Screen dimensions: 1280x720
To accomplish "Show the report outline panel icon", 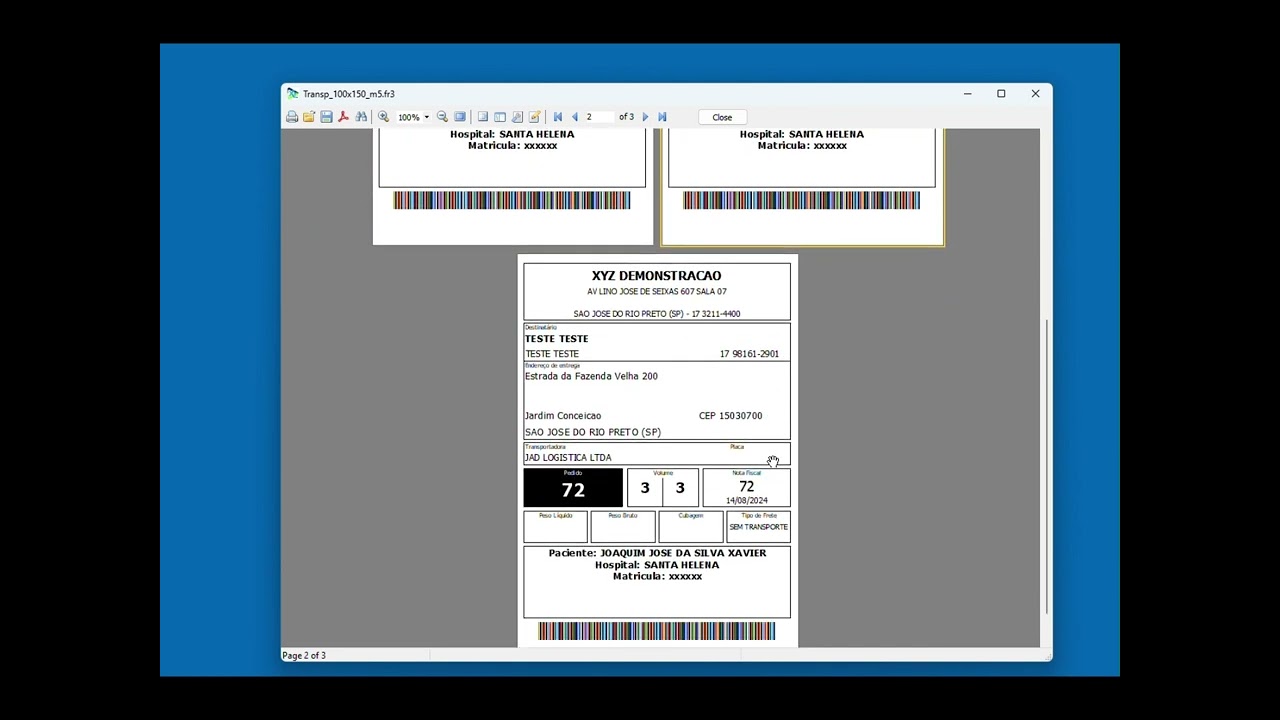I will point(483,117).
